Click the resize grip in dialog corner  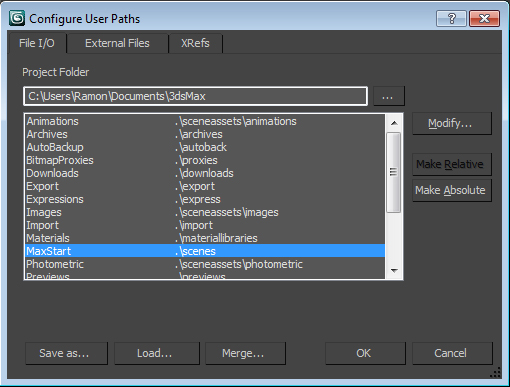tap(495, 373)
